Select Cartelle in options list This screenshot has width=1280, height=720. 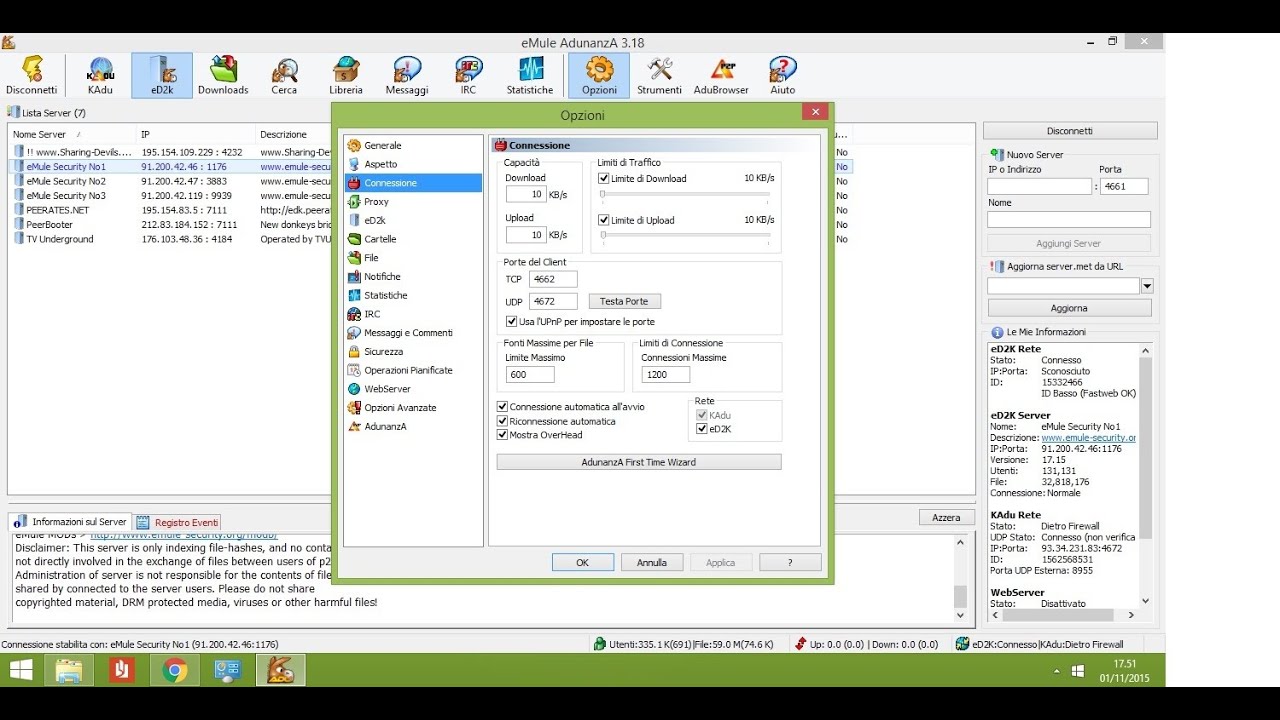(380, 239)
